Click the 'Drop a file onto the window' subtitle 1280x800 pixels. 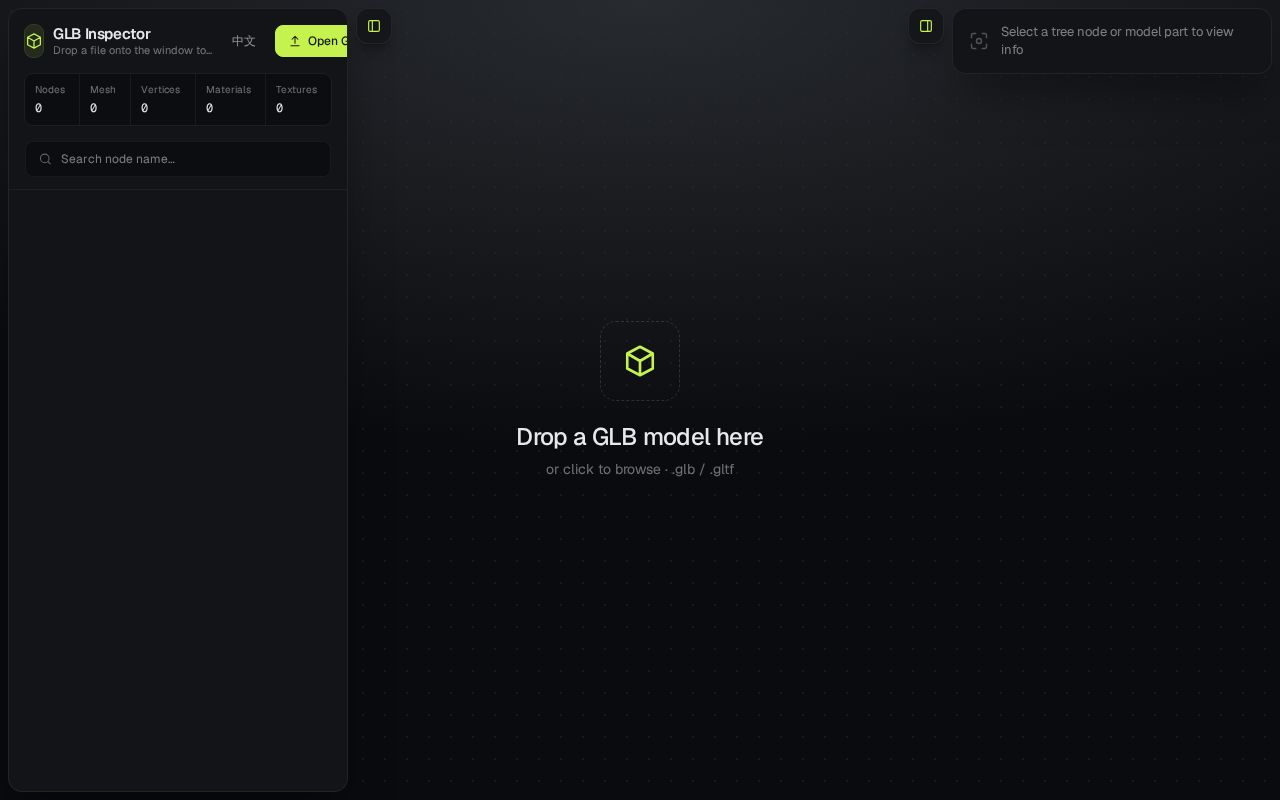tap(133, 51)
